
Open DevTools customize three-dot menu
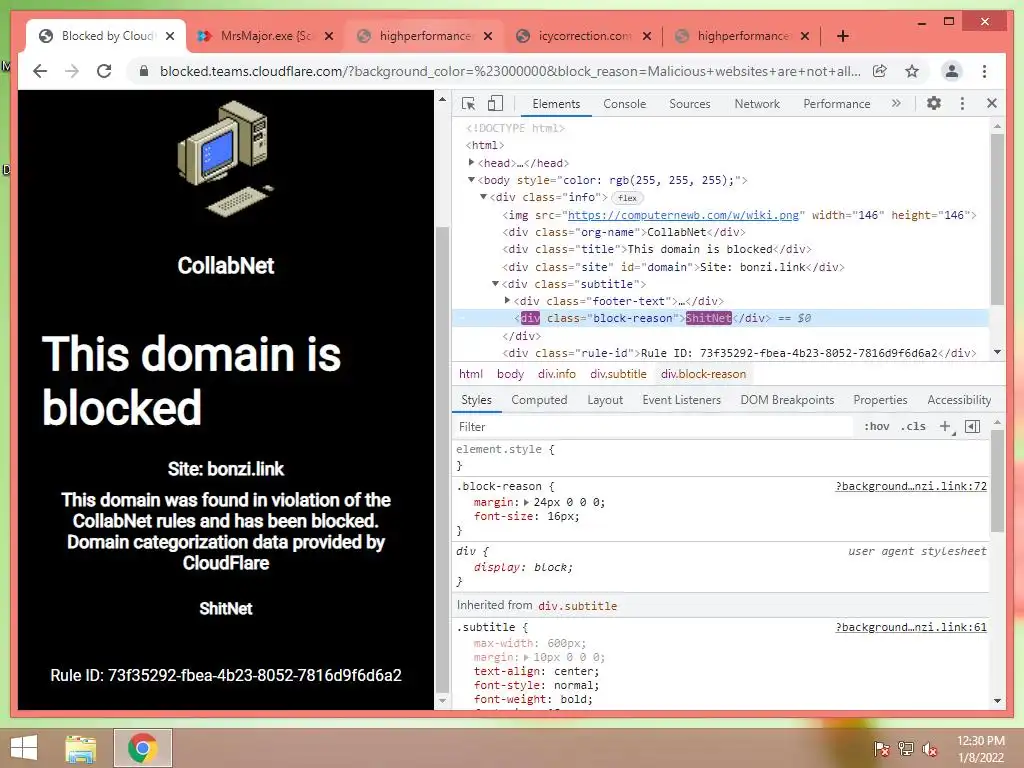tap(962, 103)
